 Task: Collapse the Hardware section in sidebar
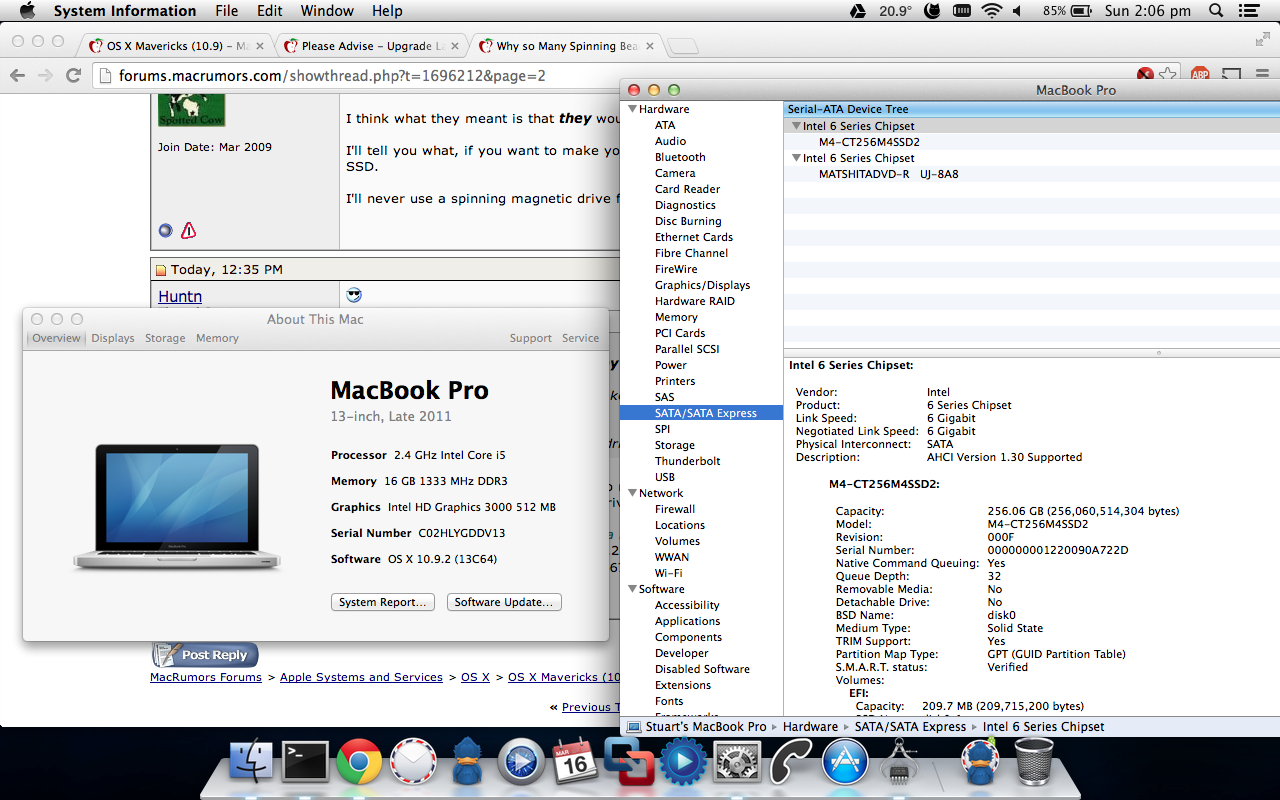point(631,109)
